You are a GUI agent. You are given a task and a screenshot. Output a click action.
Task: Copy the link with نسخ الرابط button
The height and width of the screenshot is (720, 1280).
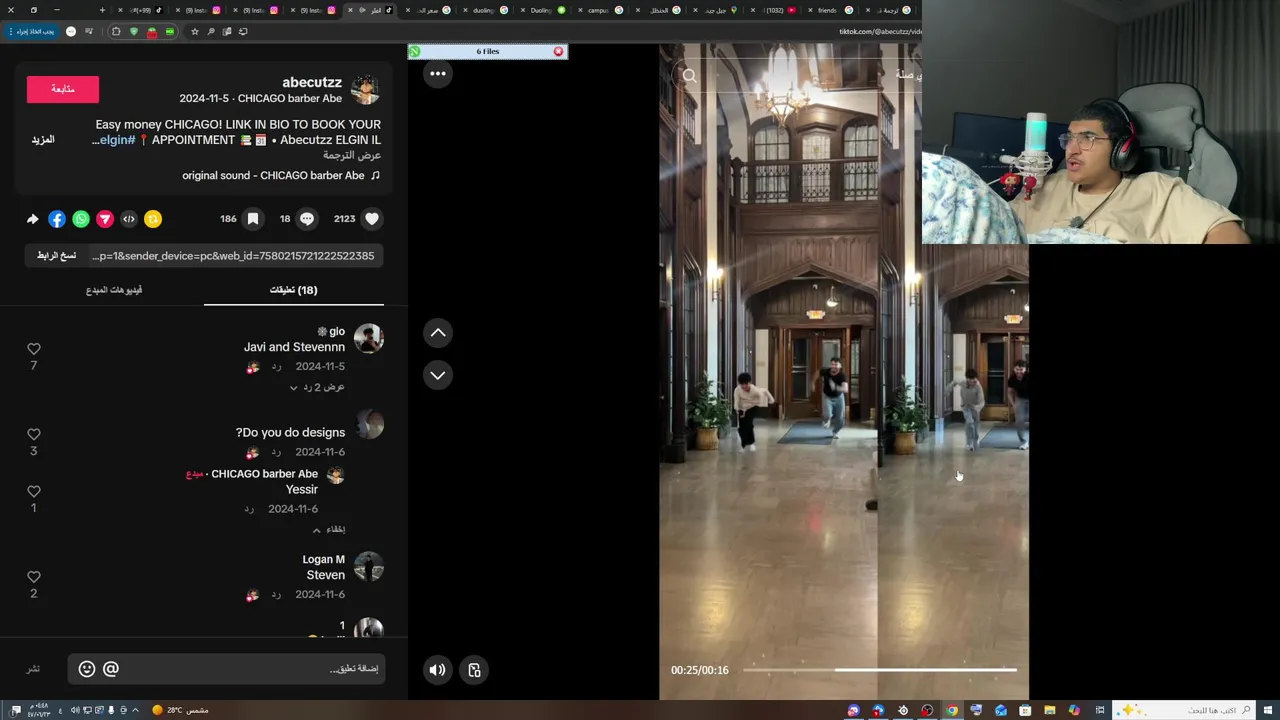(57, 256)
